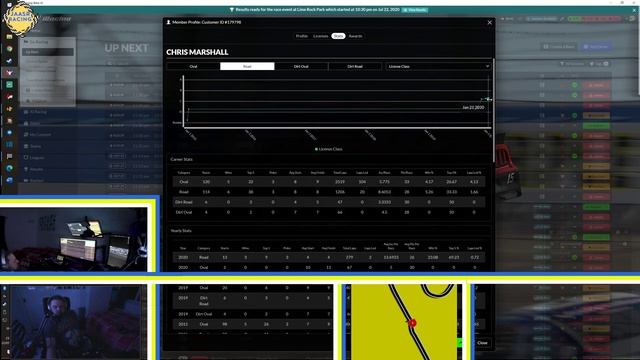Close the Member Profile dialog with X
640x360 pixels.
tap(489, 22)
